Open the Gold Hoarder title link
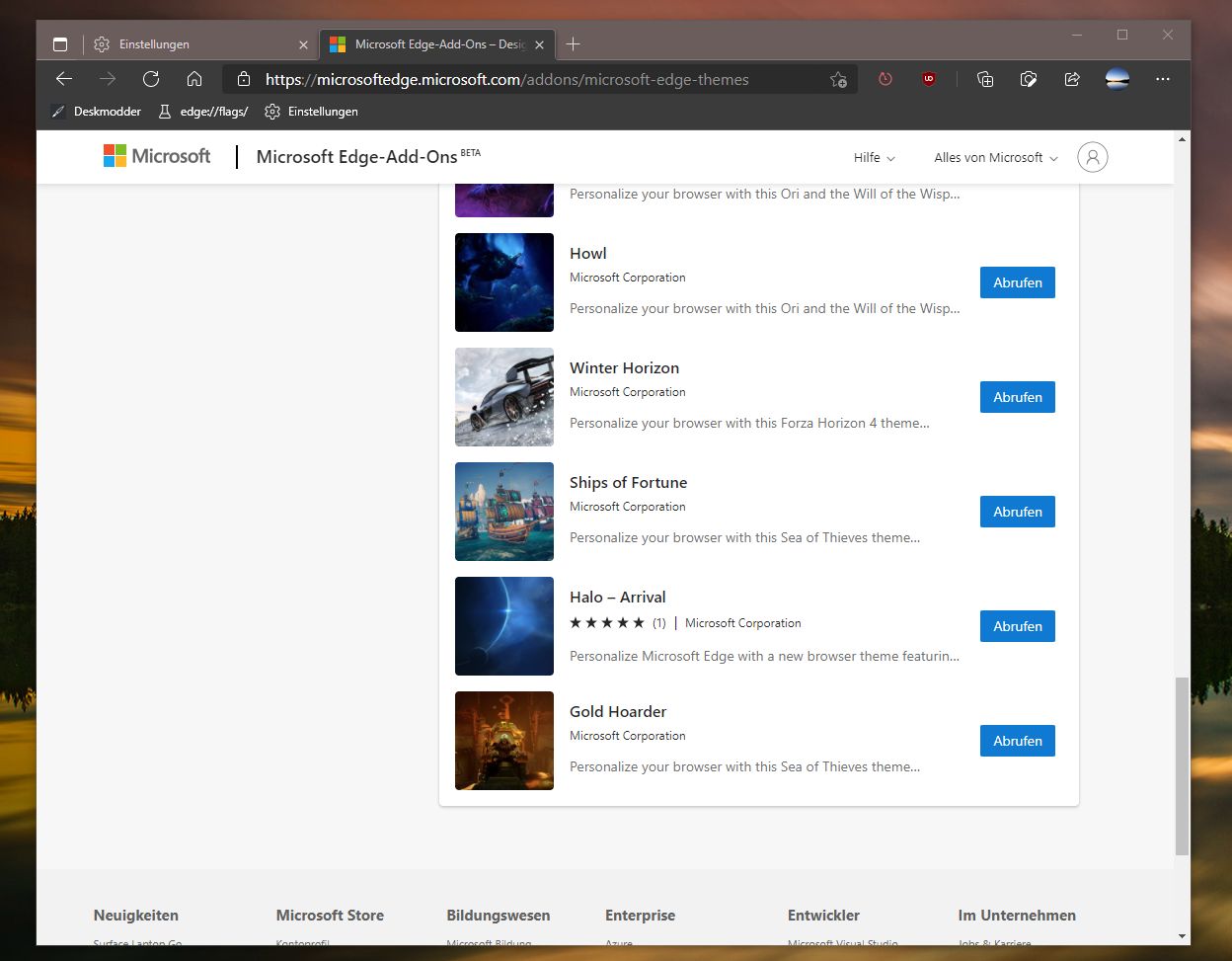The width and height of the screenshot is (1232, 961). (x=618, y=712)
